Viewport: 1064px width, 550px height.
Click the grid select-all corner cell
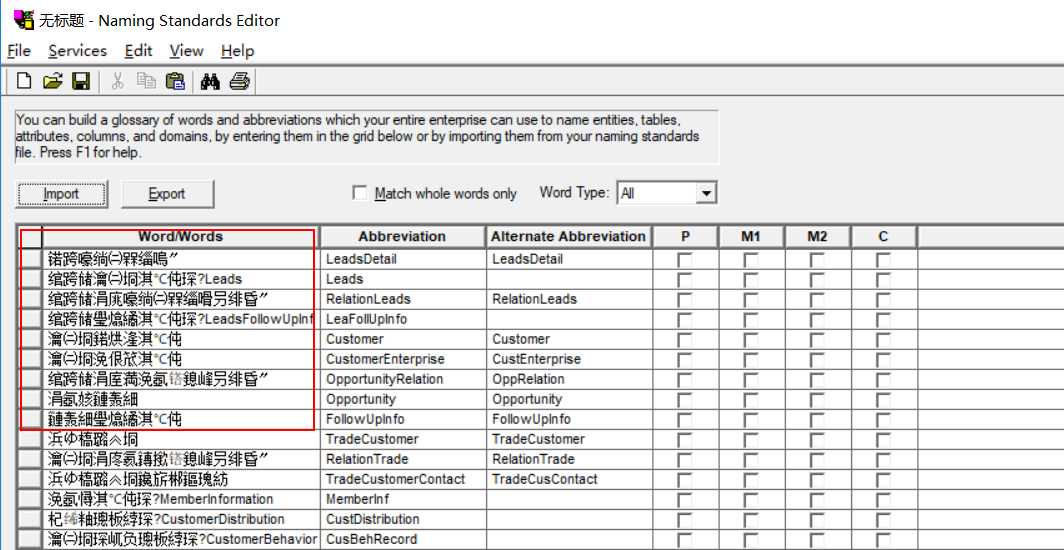click(30, 237)
